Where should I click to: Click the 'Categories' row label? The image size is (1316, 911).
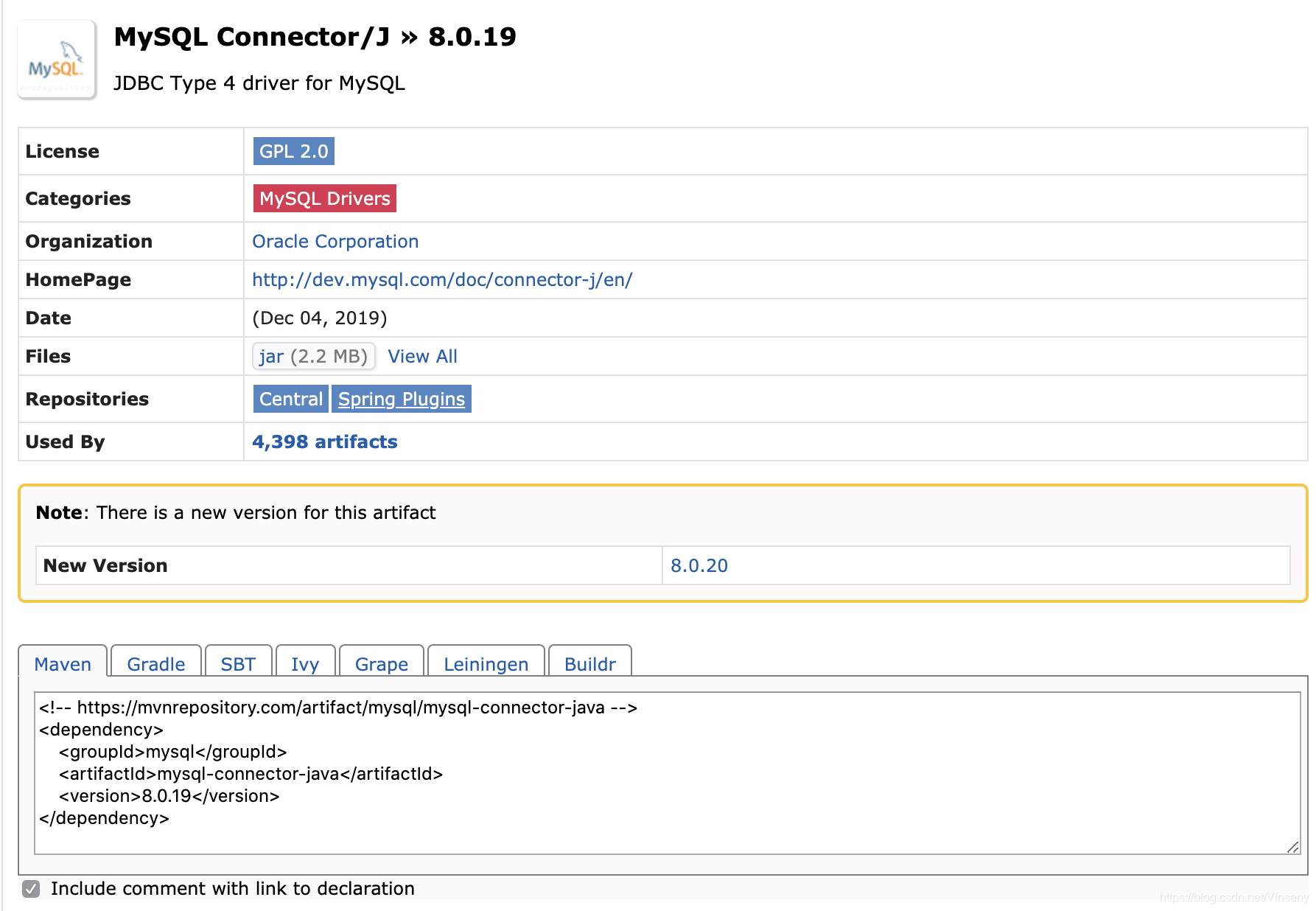[x=78, y=199]
